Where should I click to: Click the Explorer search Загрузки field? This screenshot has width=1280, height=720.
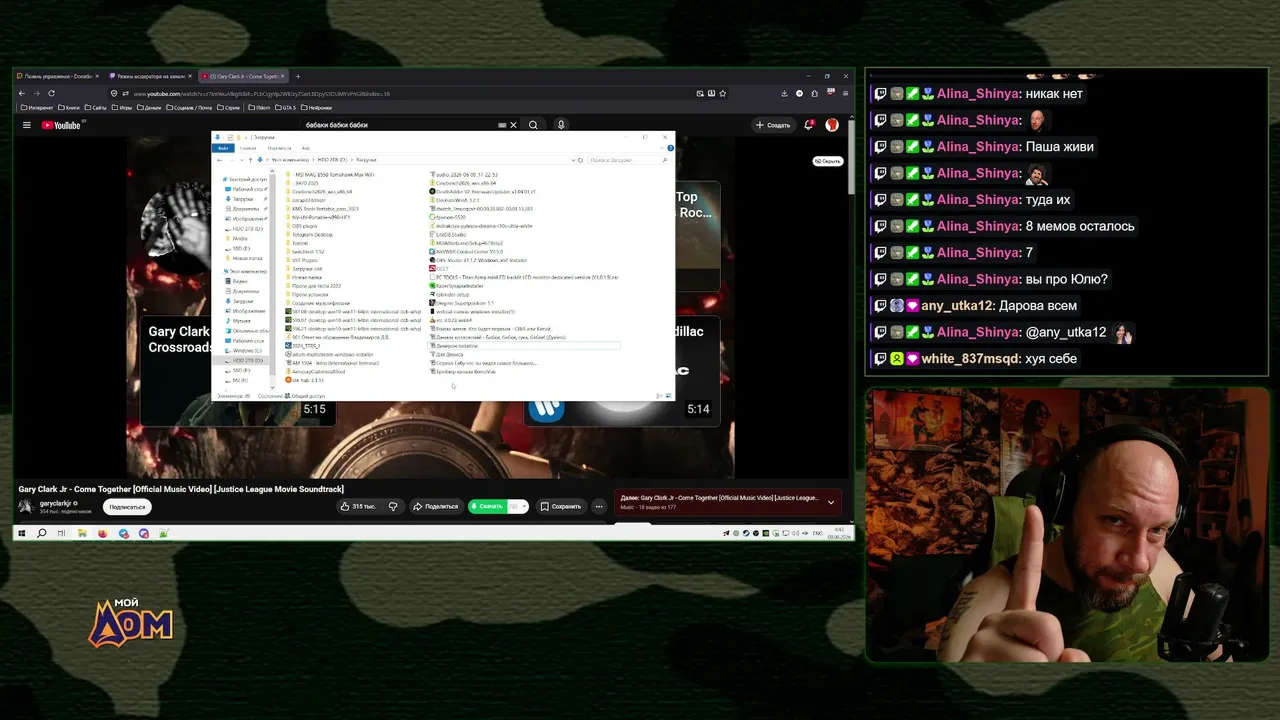coord(627,160)
